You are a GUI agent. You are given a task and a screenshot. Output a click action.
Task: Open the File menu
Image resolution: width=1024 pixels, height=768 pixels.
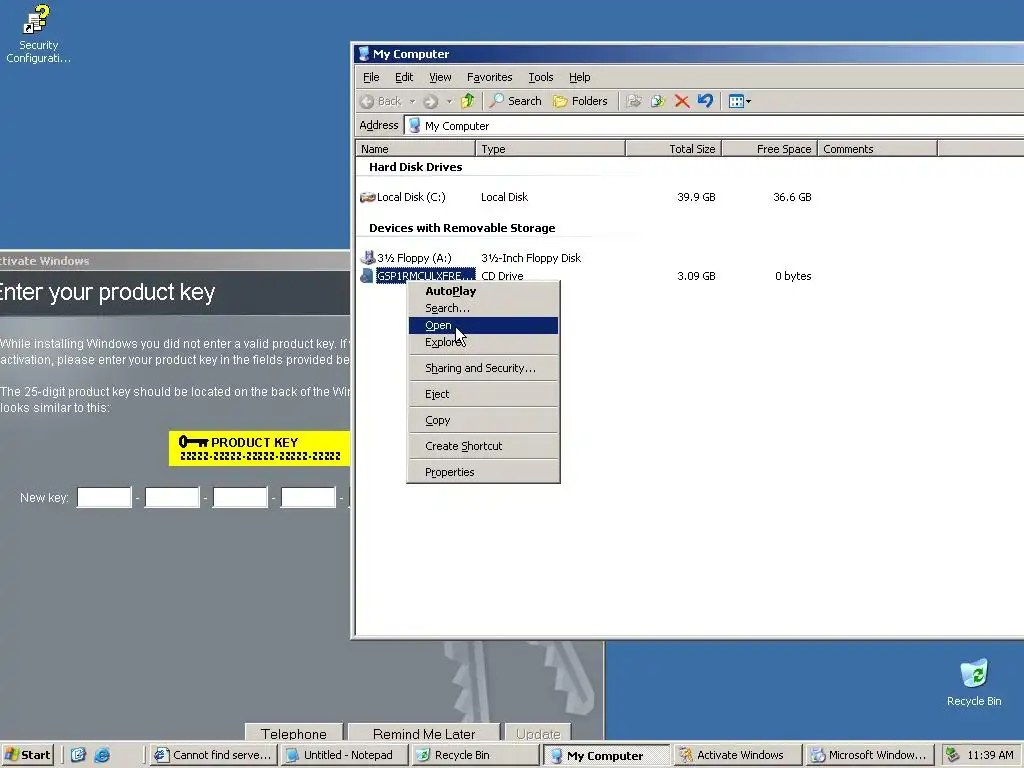[x=371, y=77]
